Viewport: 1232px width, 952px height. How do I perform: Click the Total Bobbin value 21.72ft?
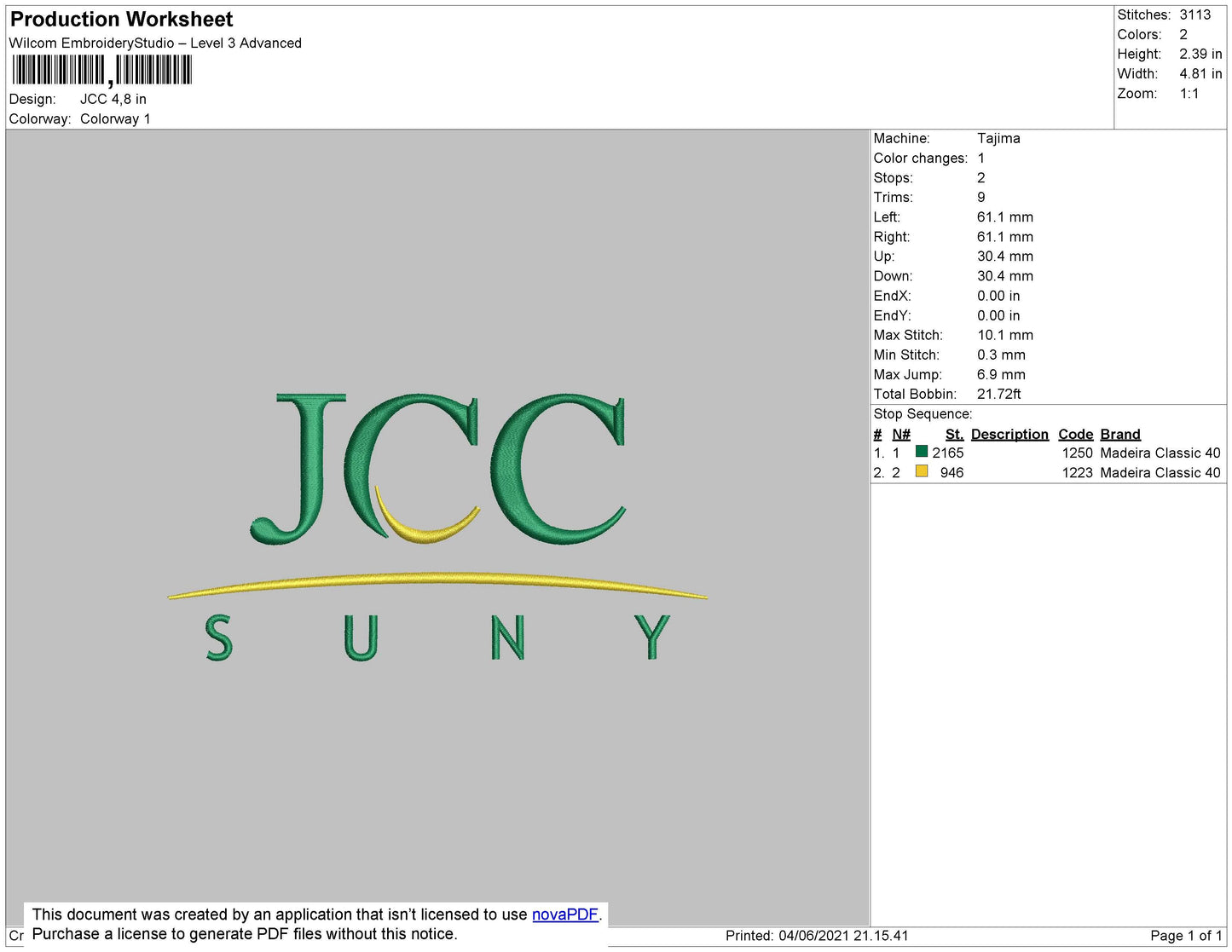coord(999,394)
